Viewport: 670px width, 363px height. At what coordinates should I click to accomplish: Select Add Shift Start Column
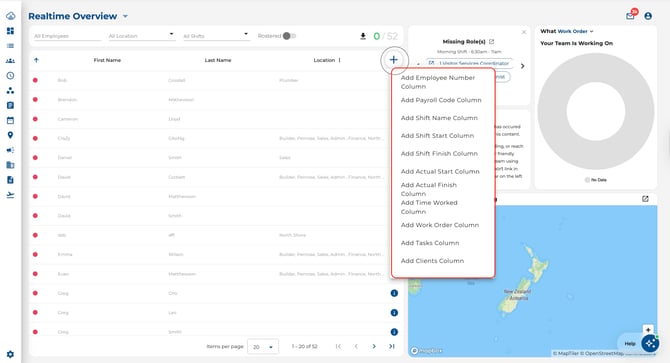tap(443, 136)
